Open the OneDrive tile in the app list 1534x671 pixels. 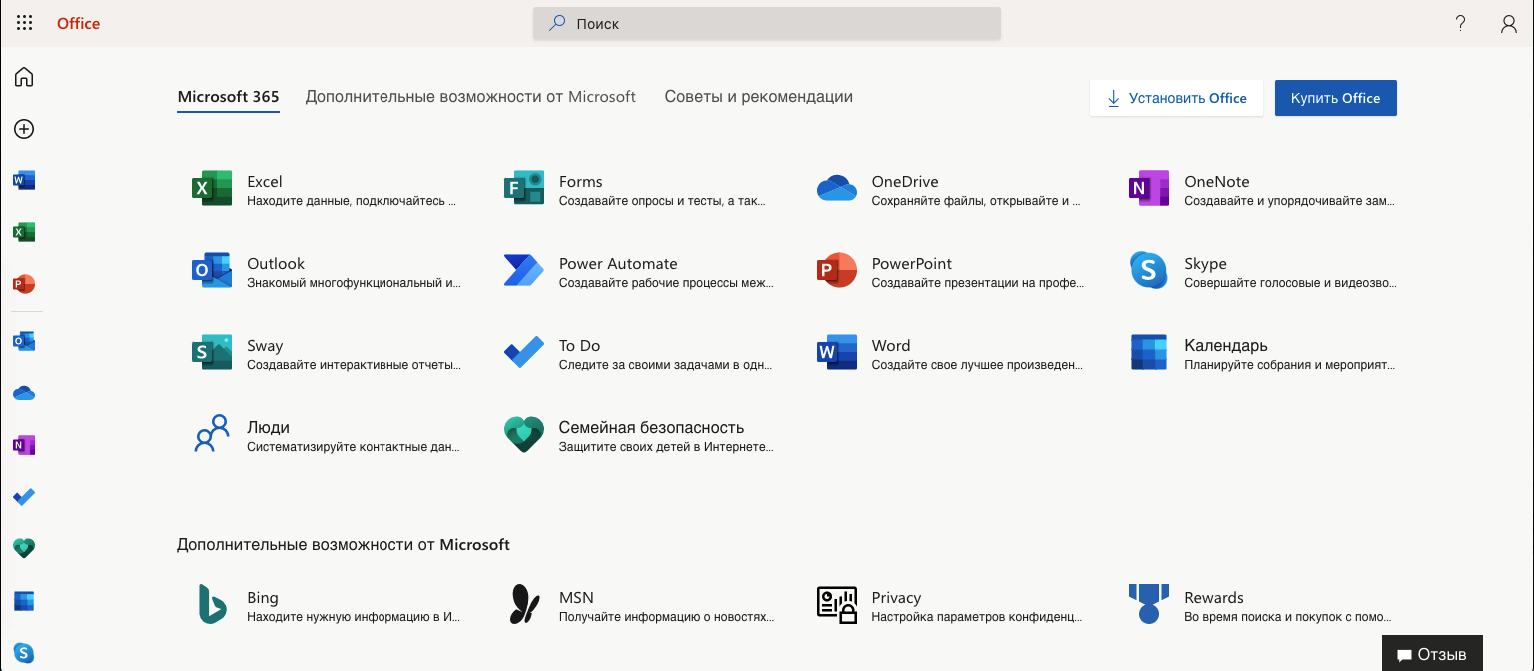coord(950,189)
